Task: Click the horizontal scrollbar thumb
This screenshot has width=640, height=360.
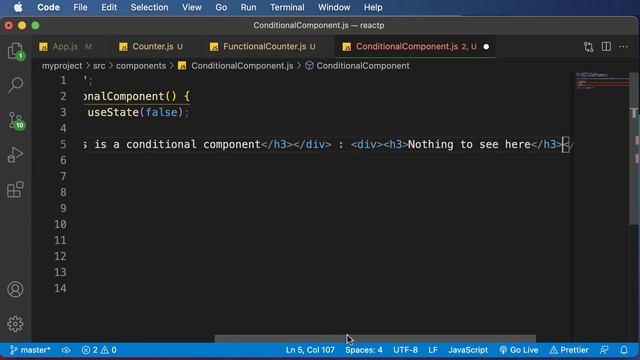Action: tap(375, 338)
